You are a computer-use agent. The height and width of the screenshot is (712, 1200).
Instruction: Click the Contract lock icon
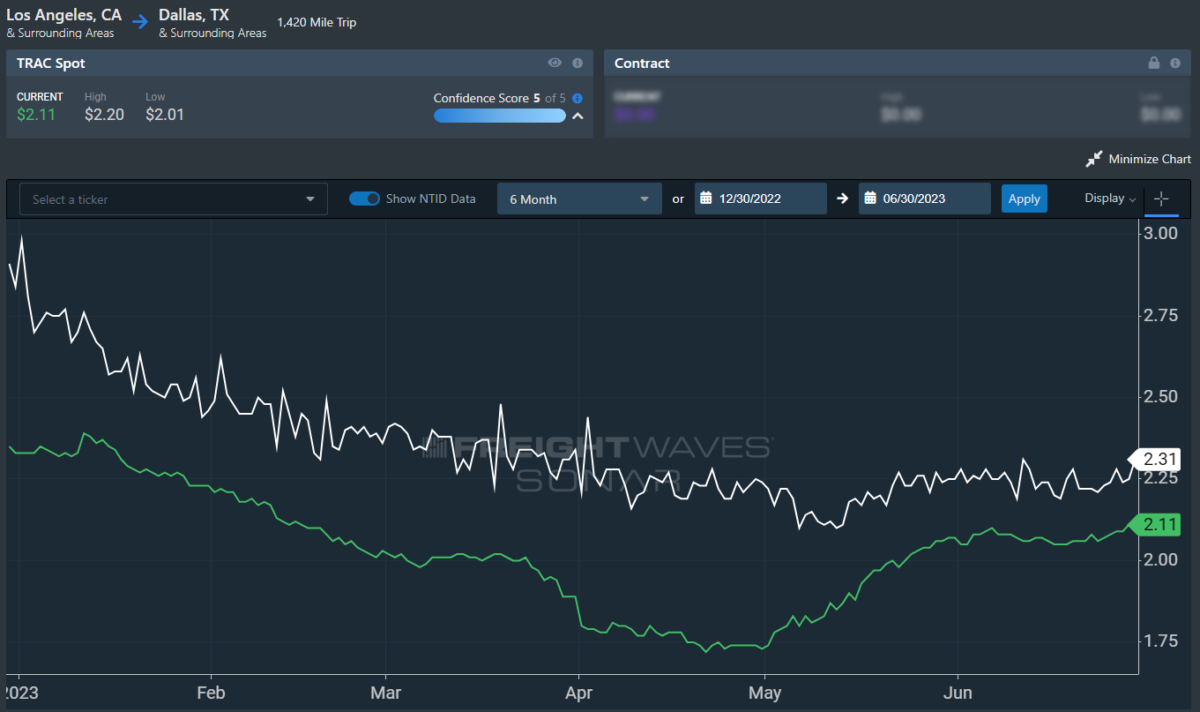tap(1154, 63)
